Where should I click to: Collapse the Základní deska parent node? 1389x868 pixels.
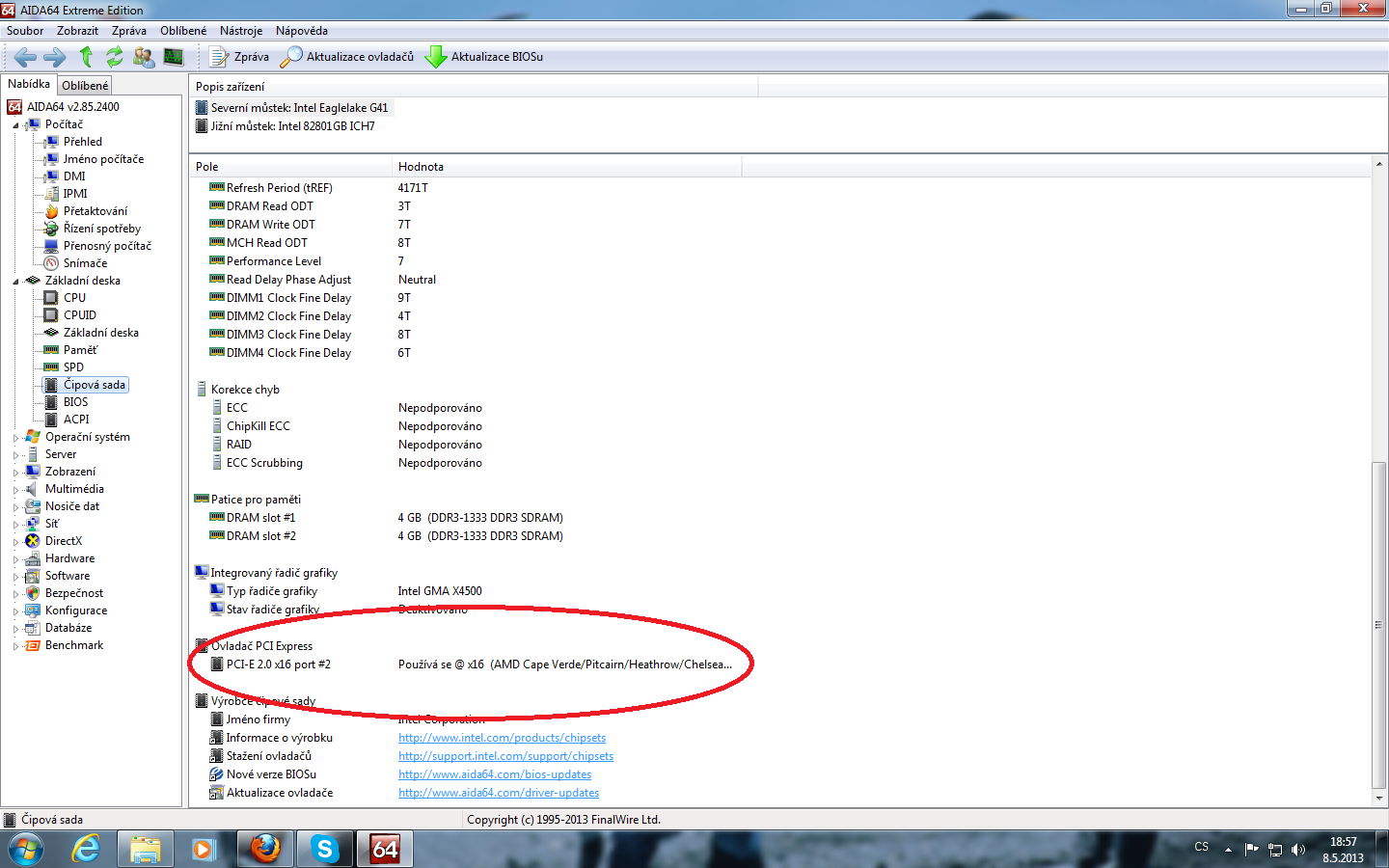point(16,282)
